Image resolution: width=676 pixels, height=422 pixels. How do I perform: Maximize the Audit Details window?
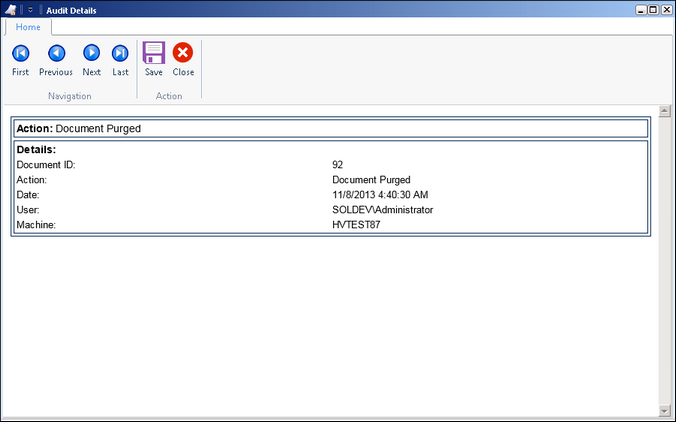(x=653, y=9)
